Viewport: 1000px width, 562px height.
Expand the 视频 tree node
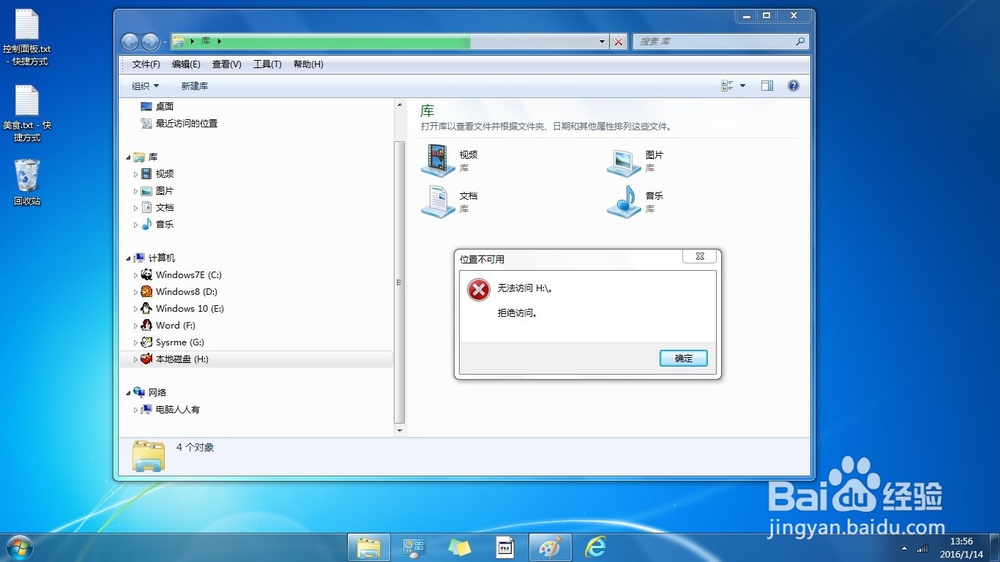[x=136, y=174]
